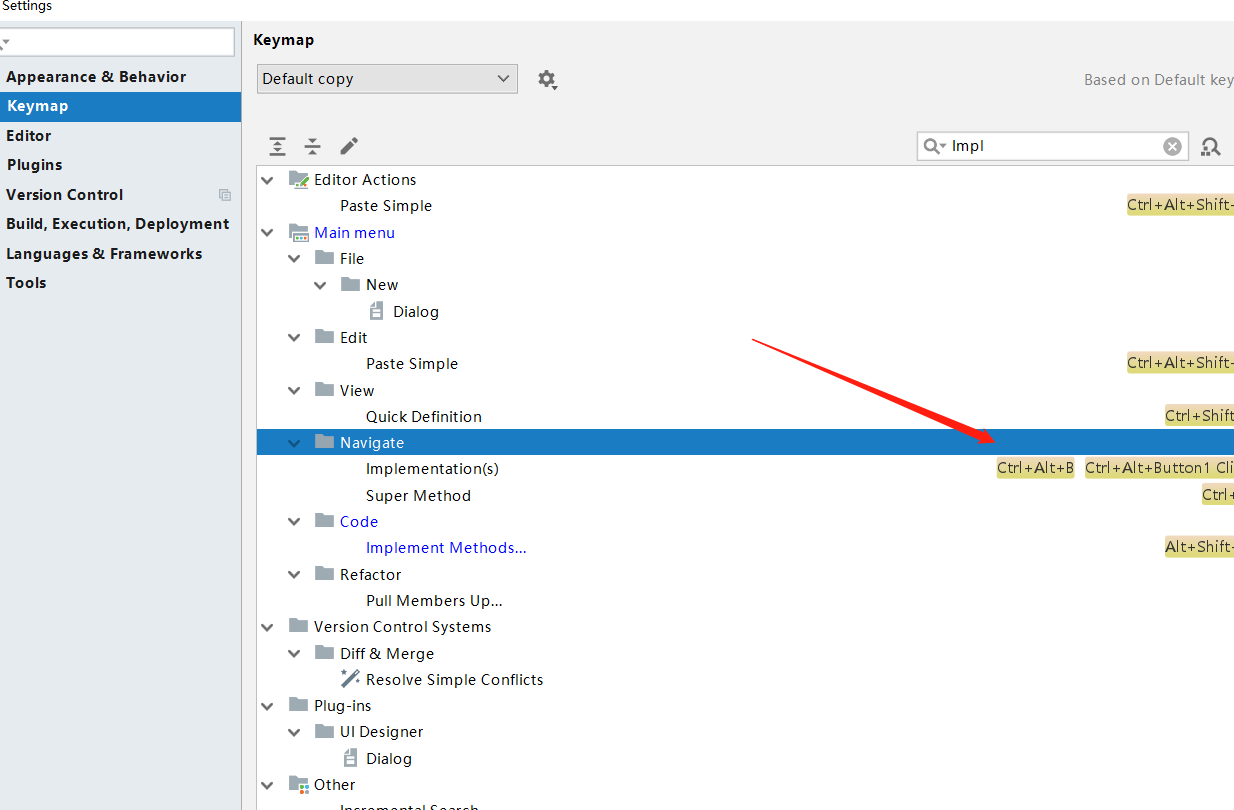Click the Main menu group icon
This screenshot has width=1234, height=810.
[298, 232]
